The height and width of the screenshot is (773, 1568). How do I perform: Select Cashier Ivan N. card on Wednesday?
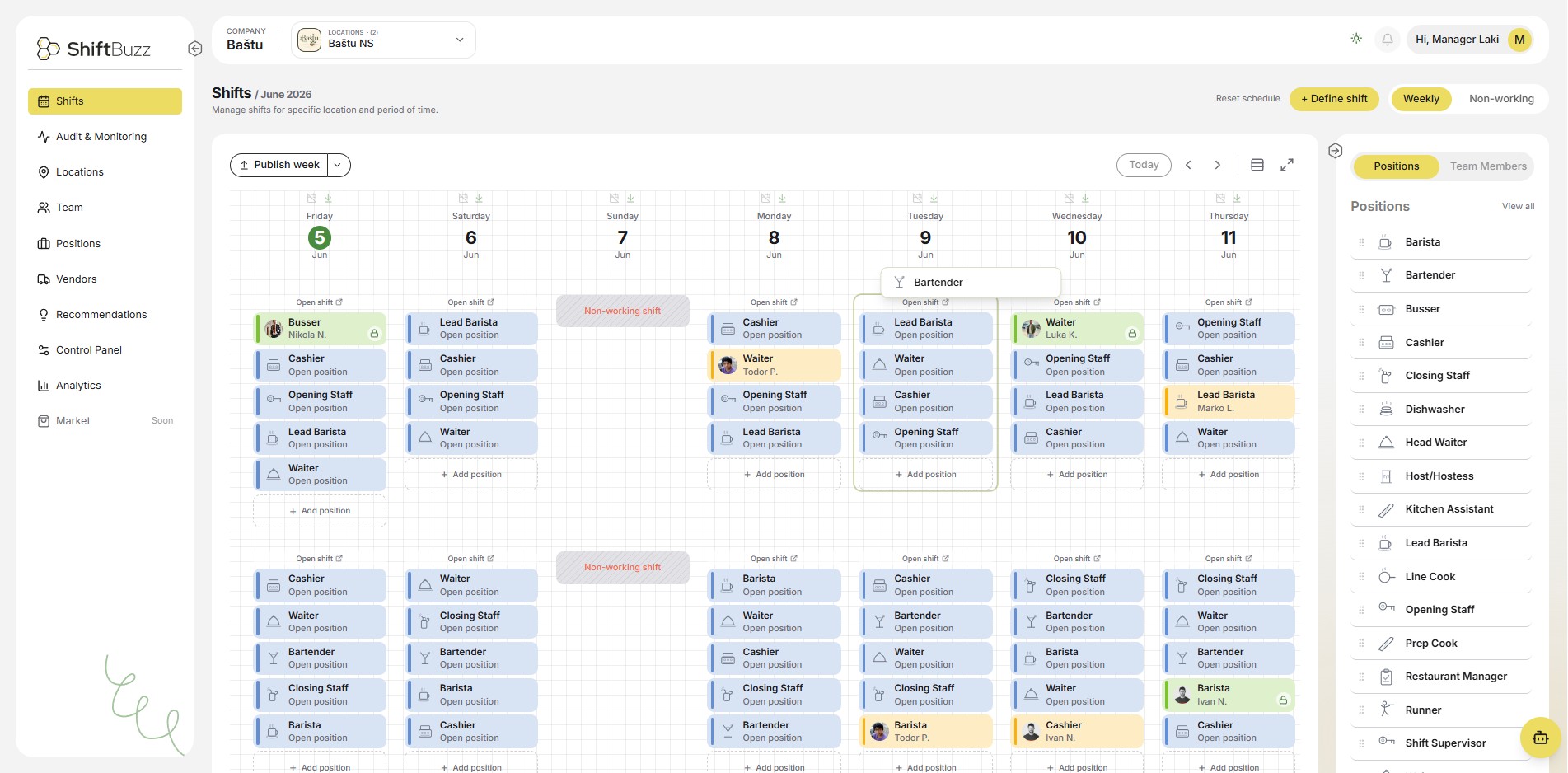tap(1077, 732)
